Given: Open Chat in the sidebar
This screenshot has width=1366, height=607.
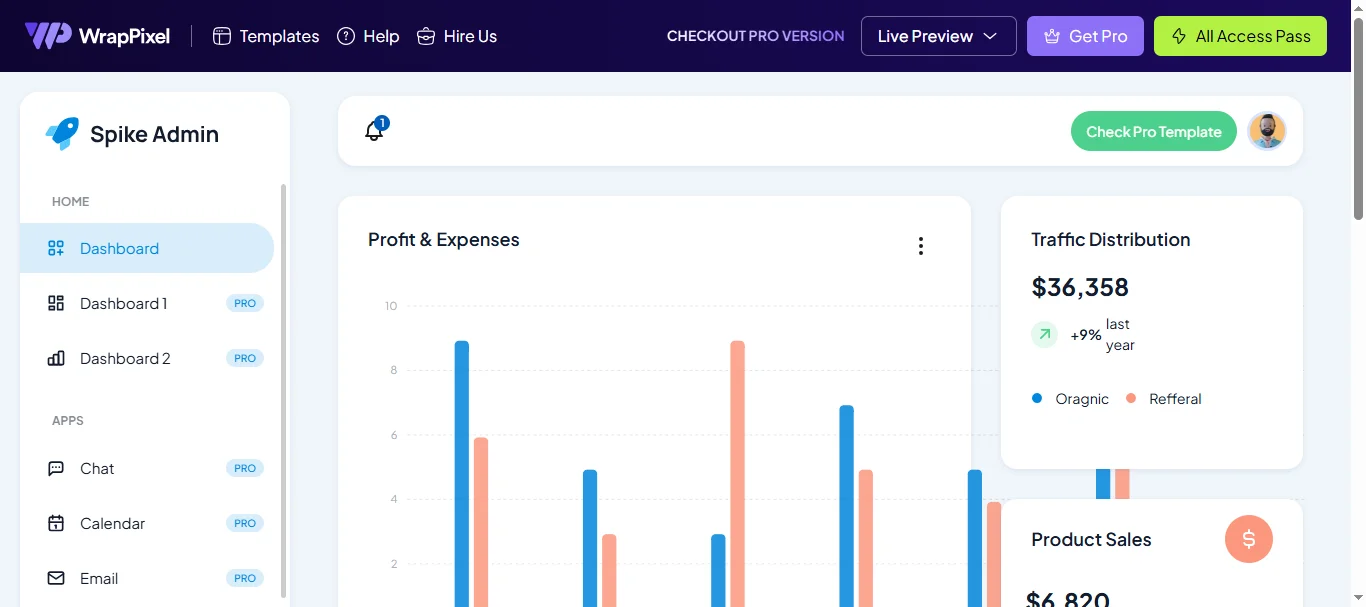Looking at the screenshot, I should coord(147,468).
